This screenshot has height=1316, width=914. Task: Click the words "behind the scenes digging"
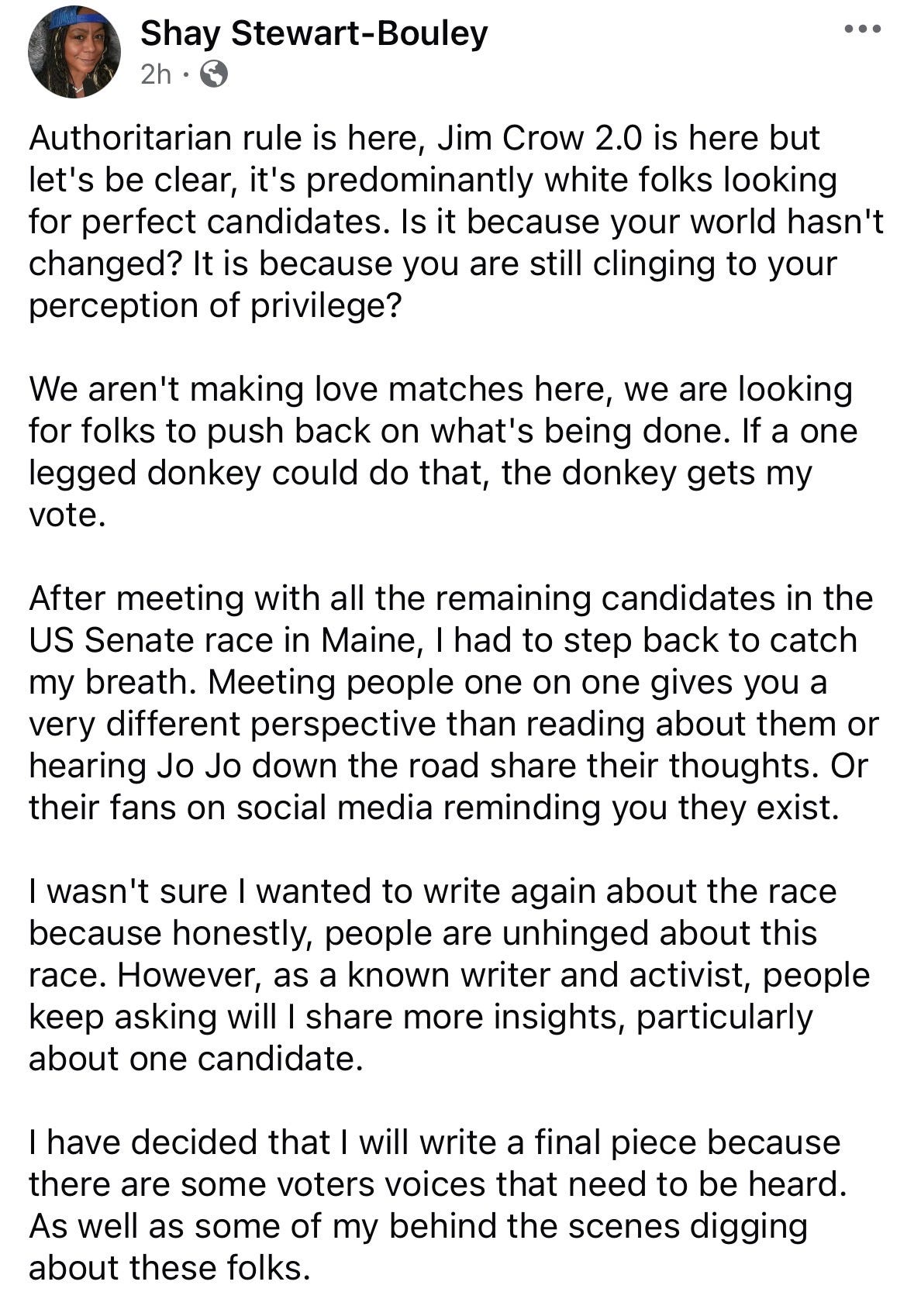(x=598, y=1227)
